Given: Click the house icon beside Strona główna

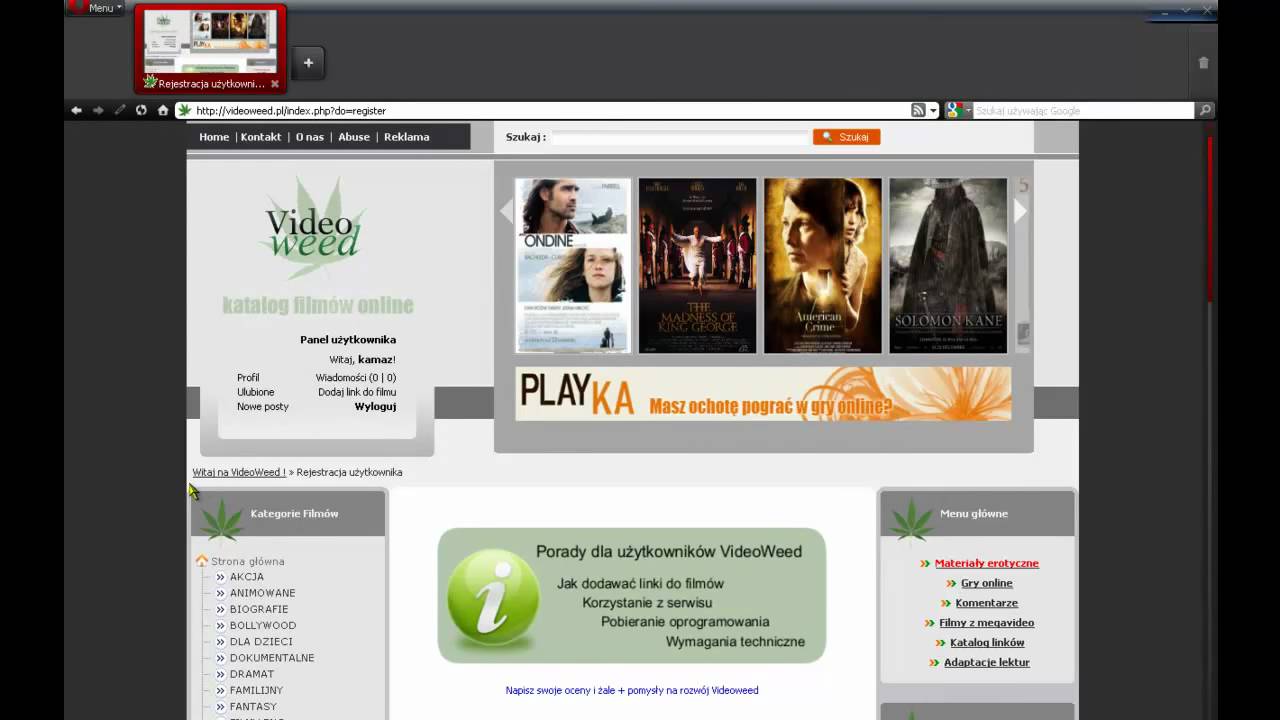Looking at the screenshot, I should click(x=202, y=561).
